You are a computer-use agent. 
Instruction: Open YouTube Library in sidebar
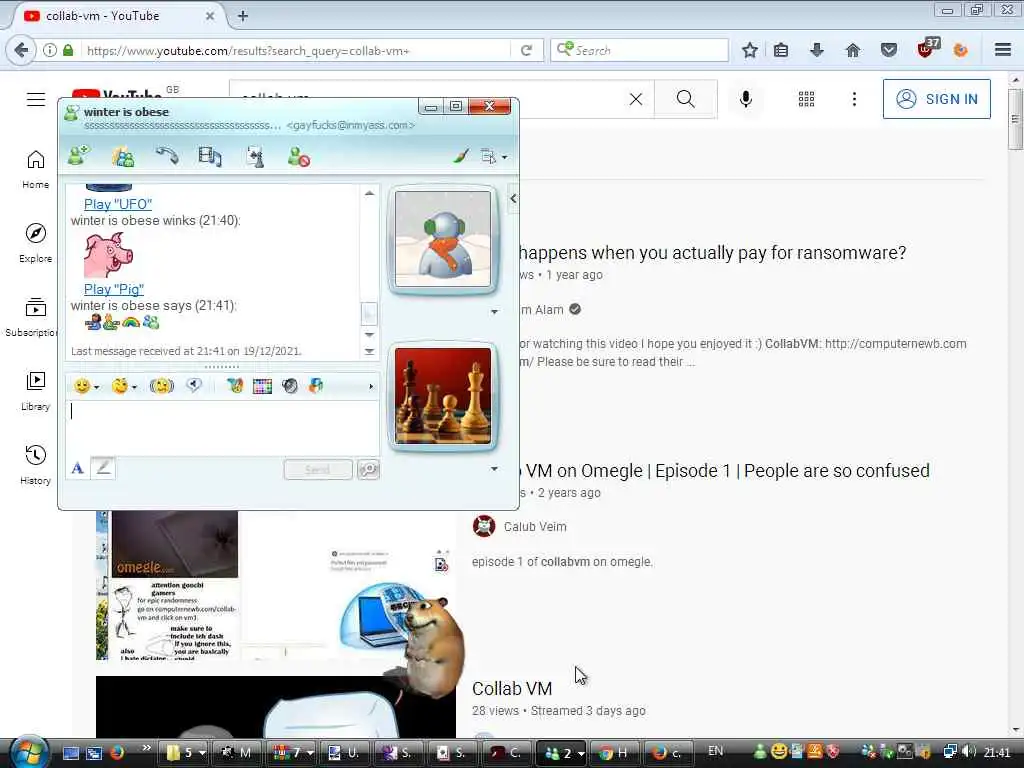(36, 391)
